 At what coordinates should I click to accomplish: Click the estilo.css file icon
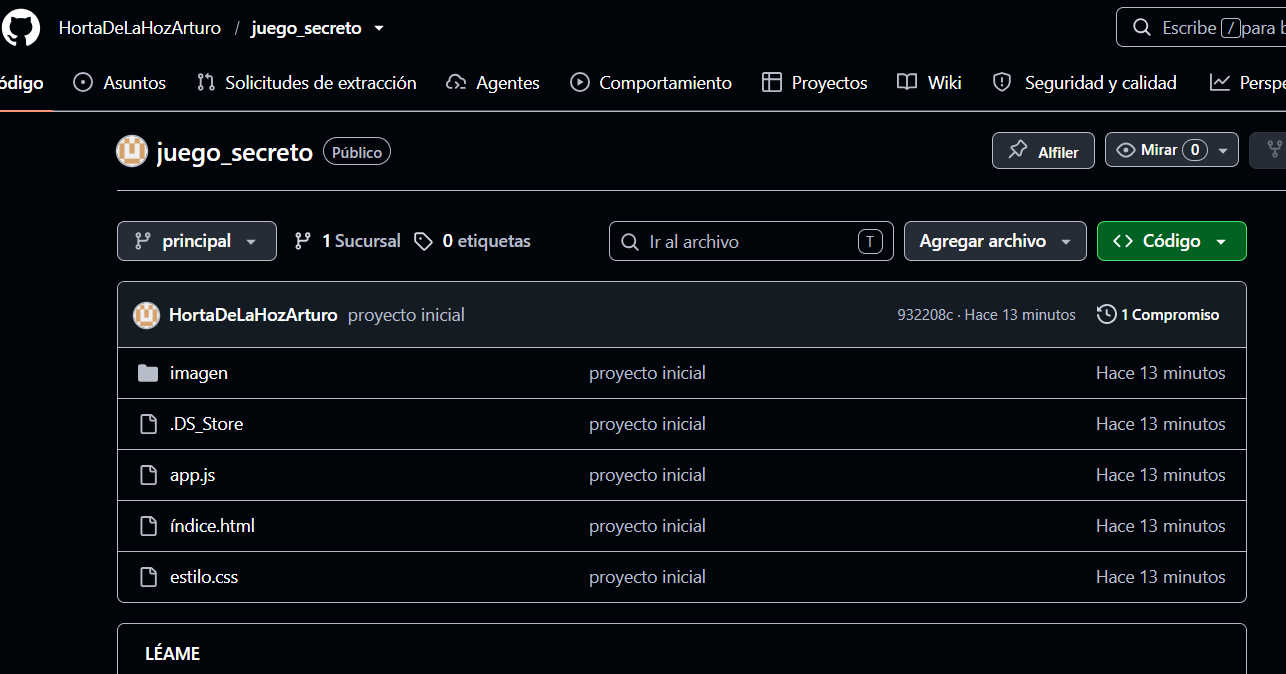148,577
